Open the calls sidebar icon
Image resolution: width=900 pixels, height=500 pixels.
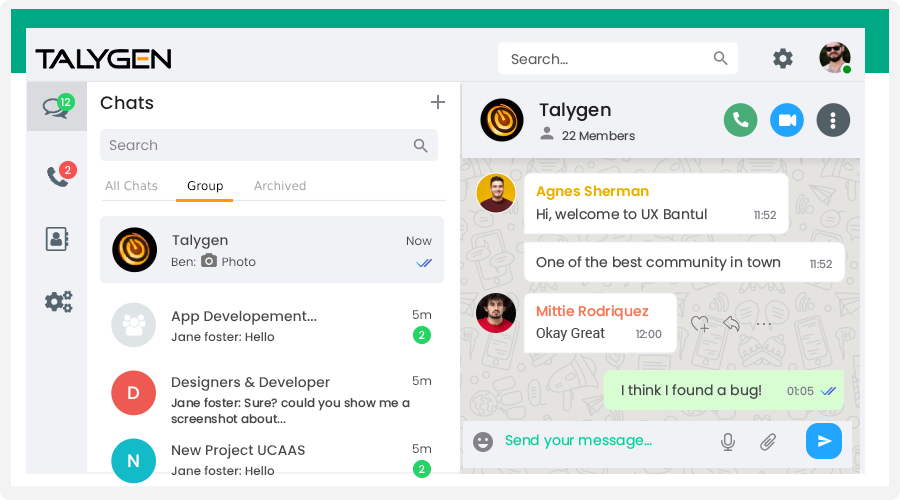pos(57,176)
